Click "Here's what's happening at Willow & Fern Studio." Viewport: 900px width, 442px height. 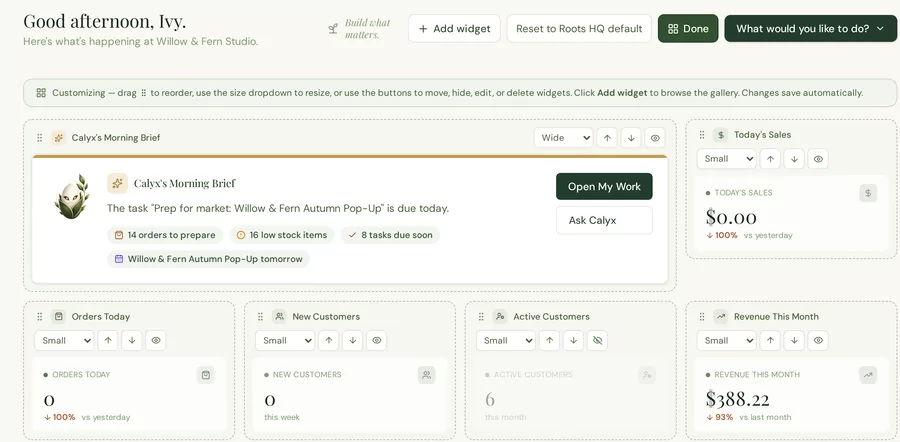click(141, 42)
